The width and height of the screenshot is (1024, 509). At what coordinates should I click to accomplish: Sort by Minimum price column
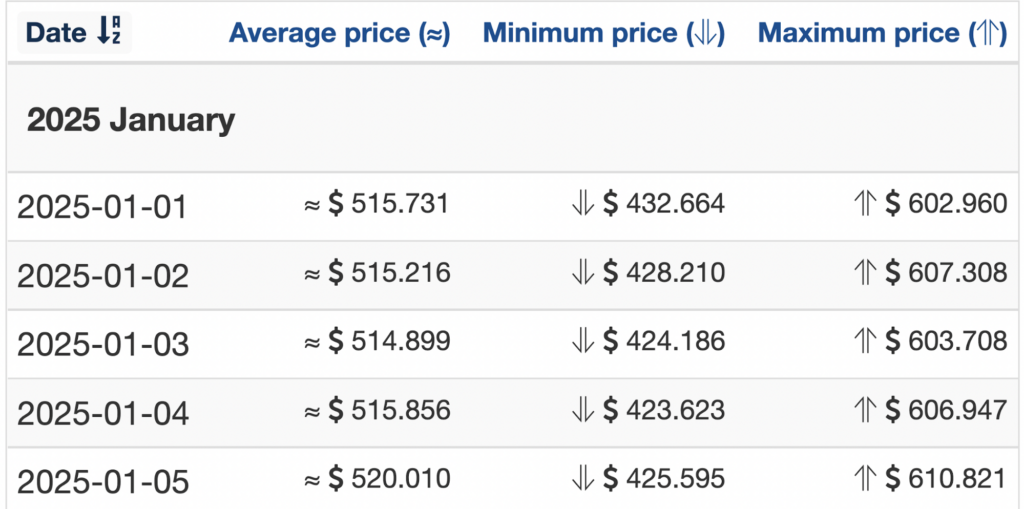tap(604, 33)
